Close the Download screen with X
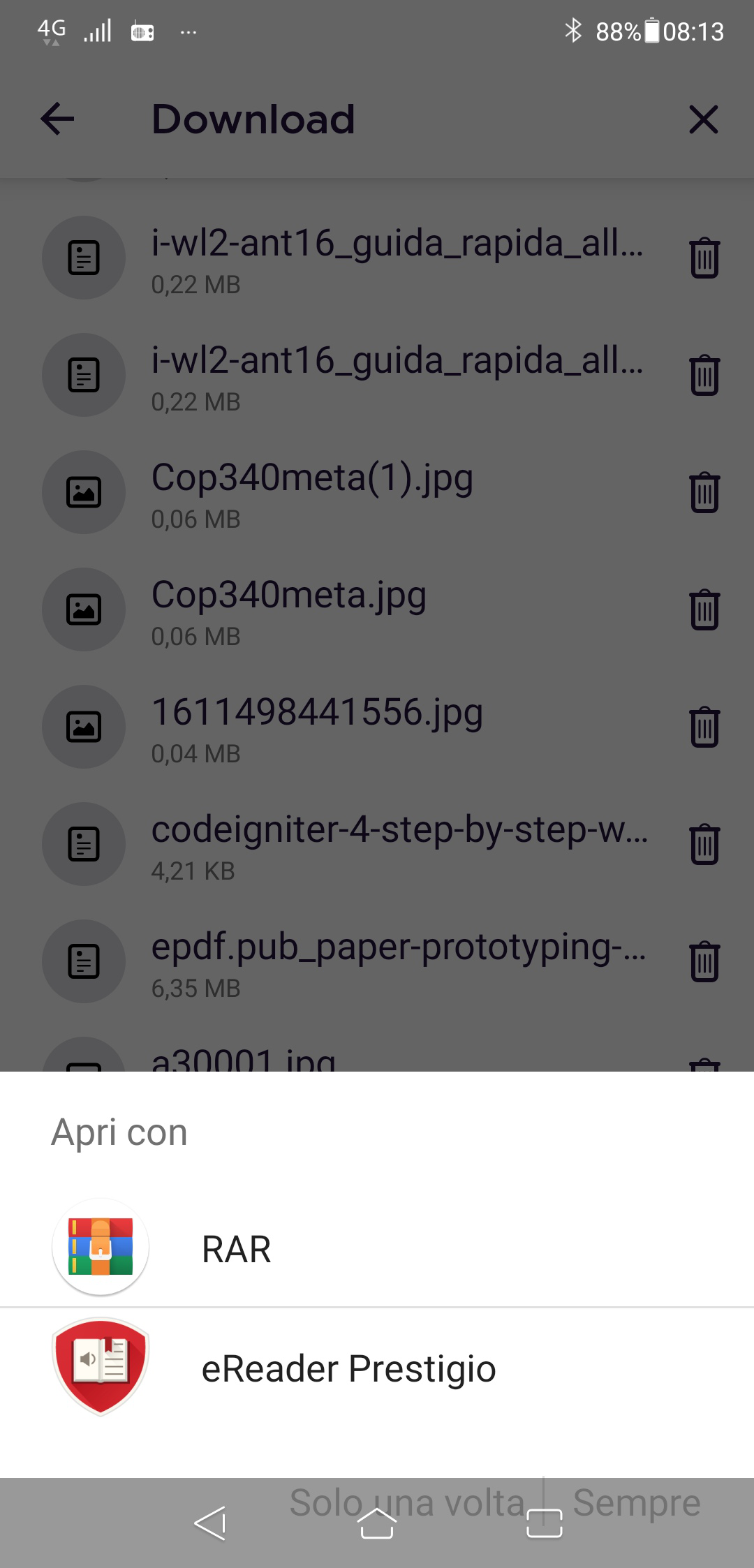Image resolution: width=754 pixels, height=1568 pixels. pyautogui.click(x=703, y=119)
